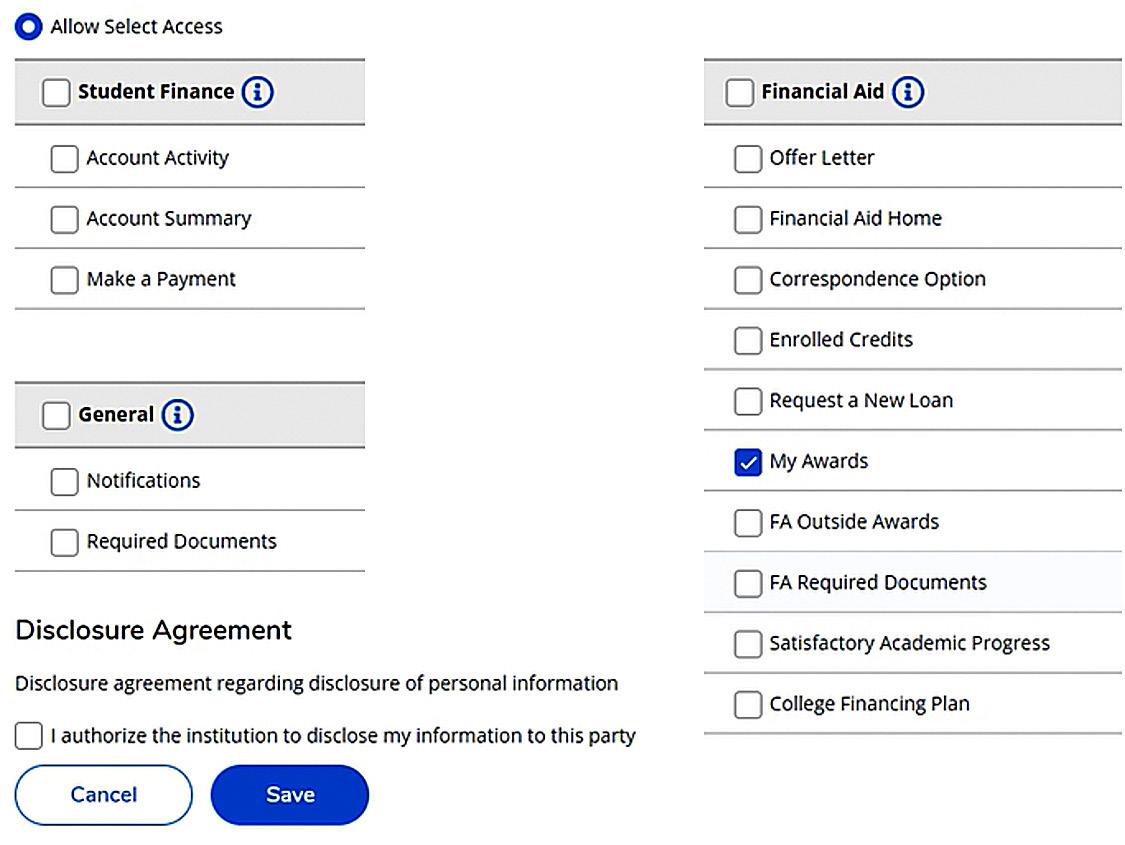Toggle the Financial Aid group checkbox
This screenshot has width=1125, height=845.
pyautogui.click(x=739, y=92)
